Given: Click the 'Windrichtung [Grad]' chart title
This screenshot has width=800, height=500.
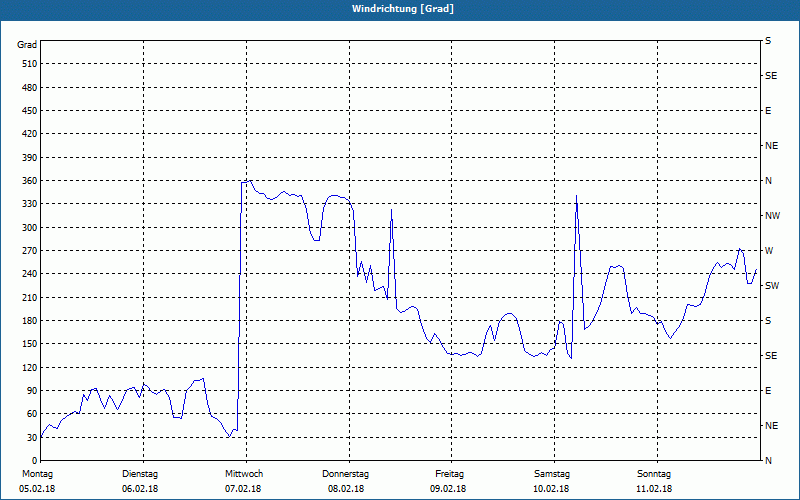Looking at the screenshot, I should pyautogui.click(x=403, y=9).
